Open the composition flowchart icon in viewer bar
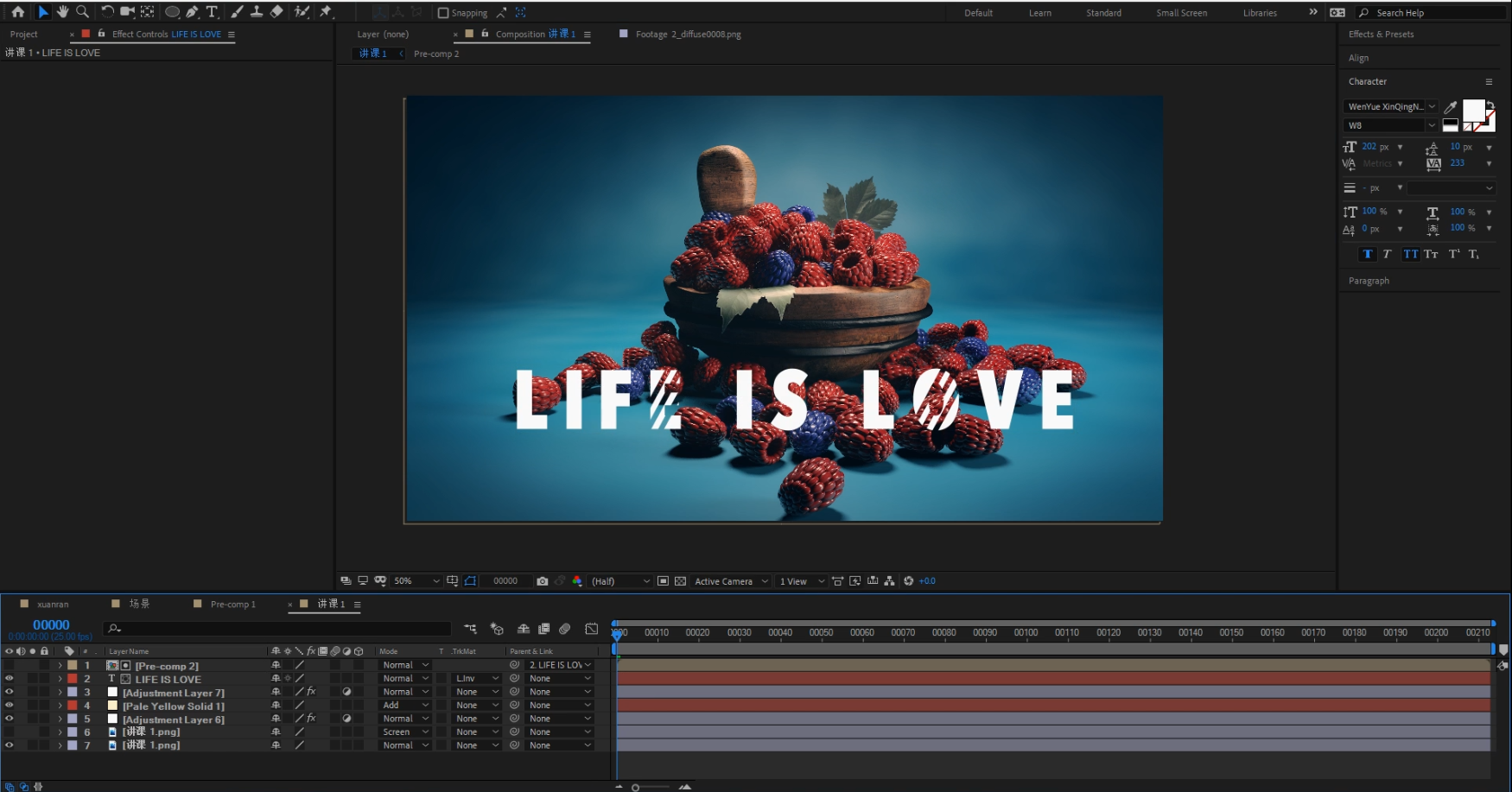The height and width of the screenshot is (792, 1512). [x=889, y=581]
